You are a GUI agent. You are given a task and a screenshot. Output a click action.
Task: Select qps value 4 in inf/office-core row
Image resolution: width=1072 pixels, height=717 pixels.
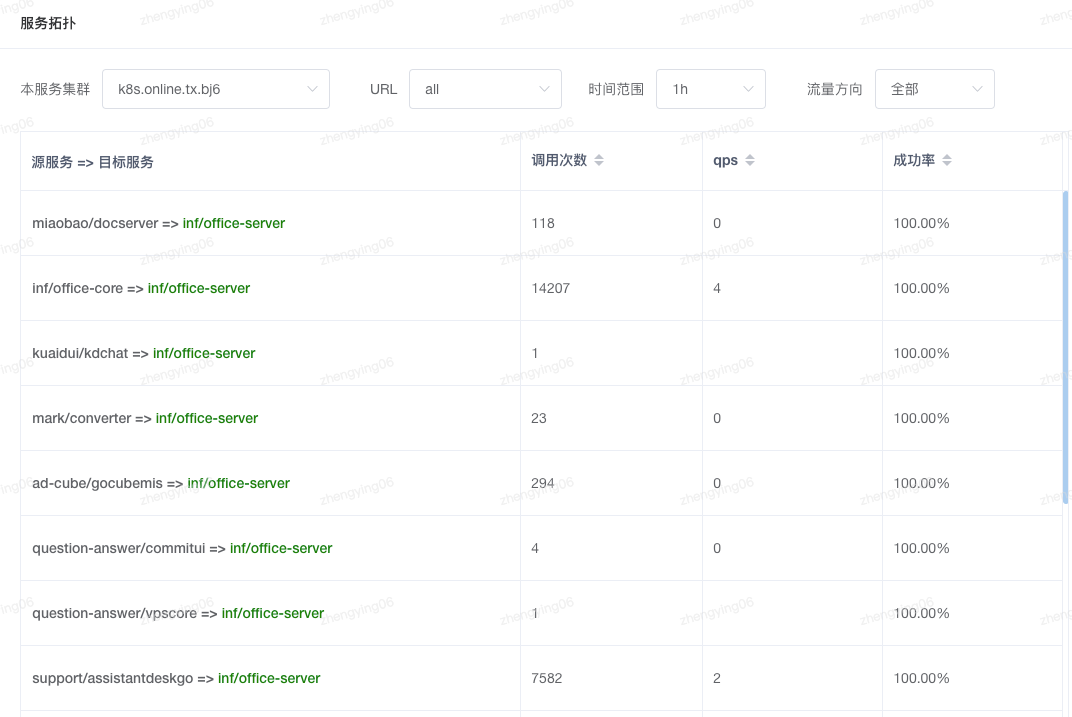click(716, 288)
